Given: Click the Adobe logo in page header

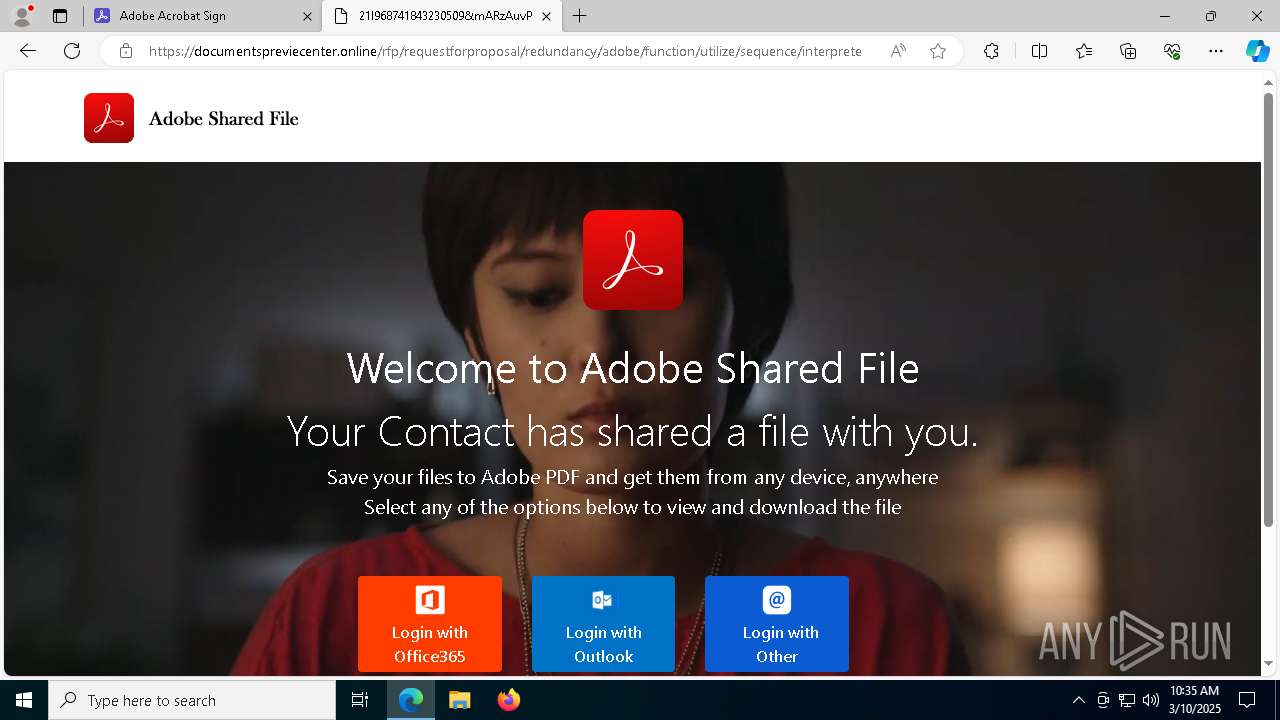Looking at the screenshot, I should pyautogui.click(x=109, y=118).
